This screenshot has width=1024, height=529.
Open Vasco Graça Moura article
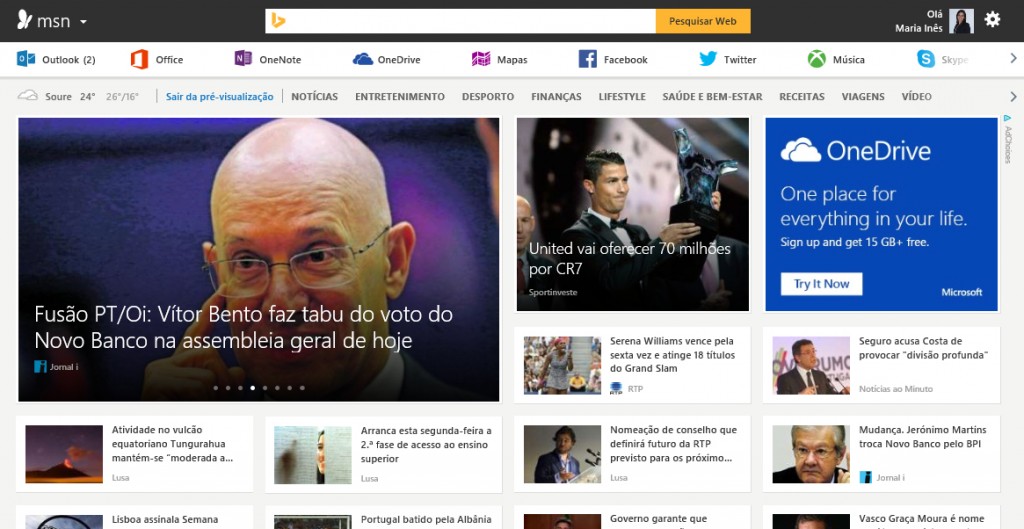[x=921, y=519]
